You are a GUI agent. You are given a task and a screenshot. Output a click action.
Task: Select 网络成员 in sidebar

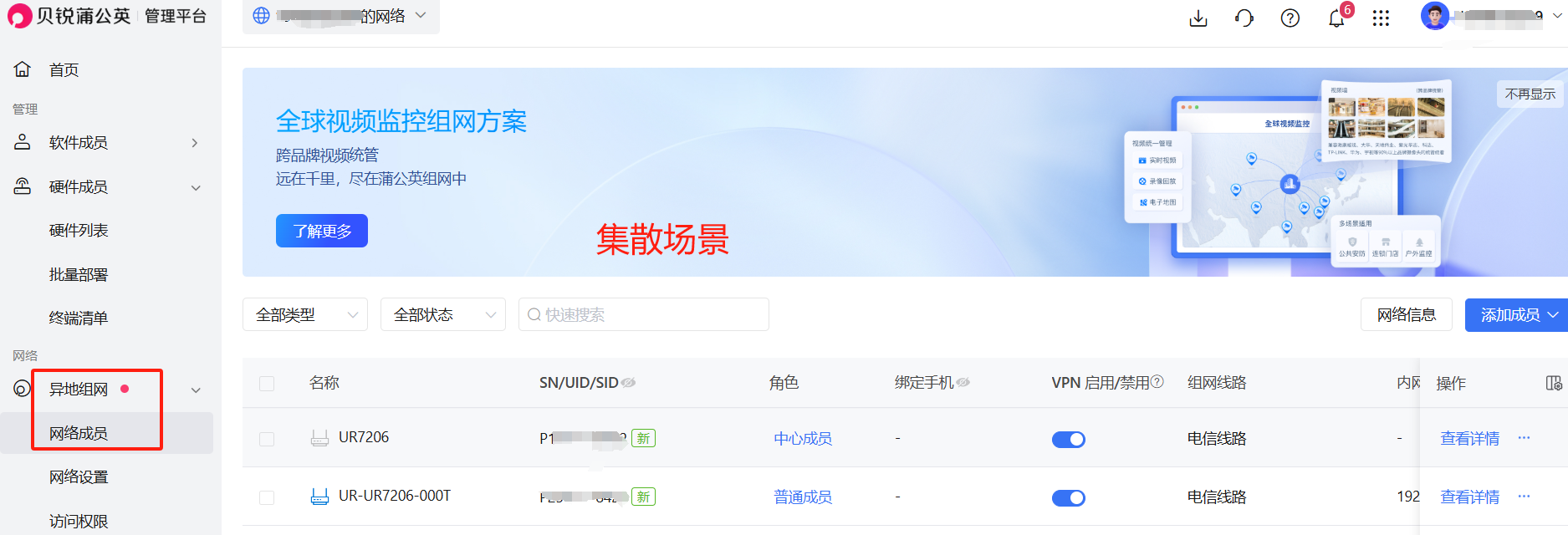(x=79, y=433)
